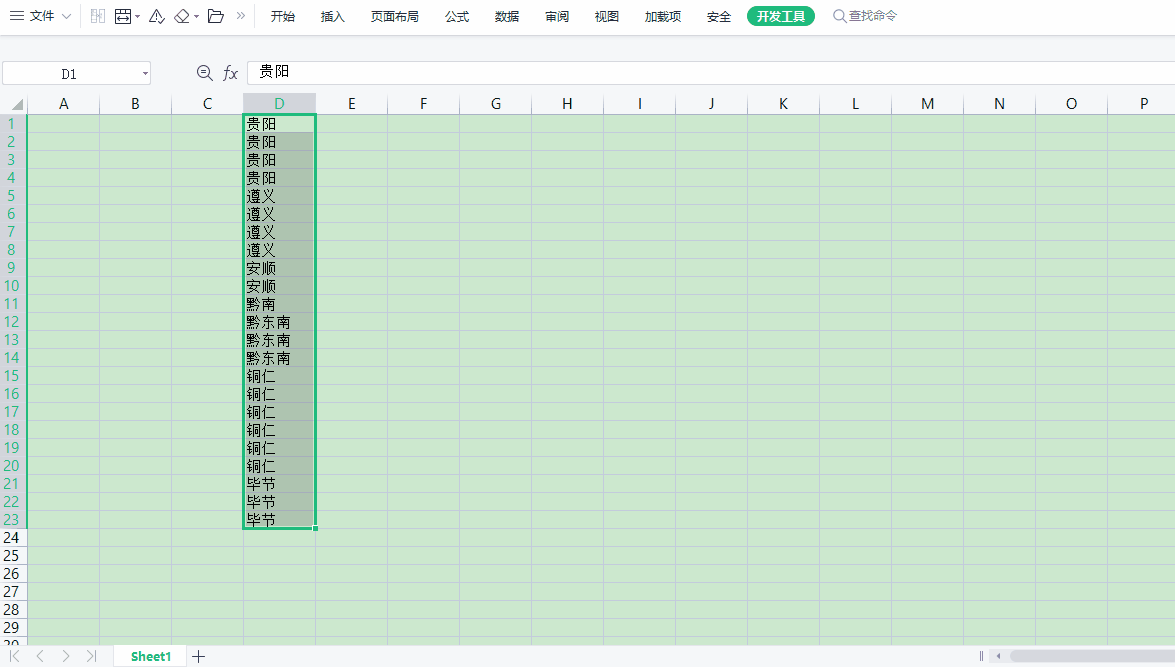This screenshot has height=667, width=1175.
Task: Click the horizontal scrollbar thumb
Action: (x=1093, y=656)
